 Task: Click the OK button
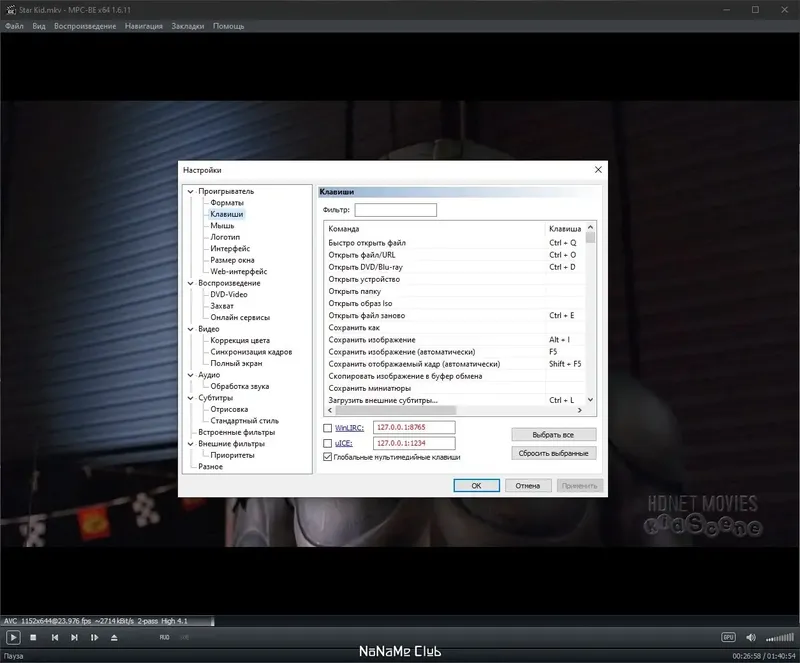(476, 485)
